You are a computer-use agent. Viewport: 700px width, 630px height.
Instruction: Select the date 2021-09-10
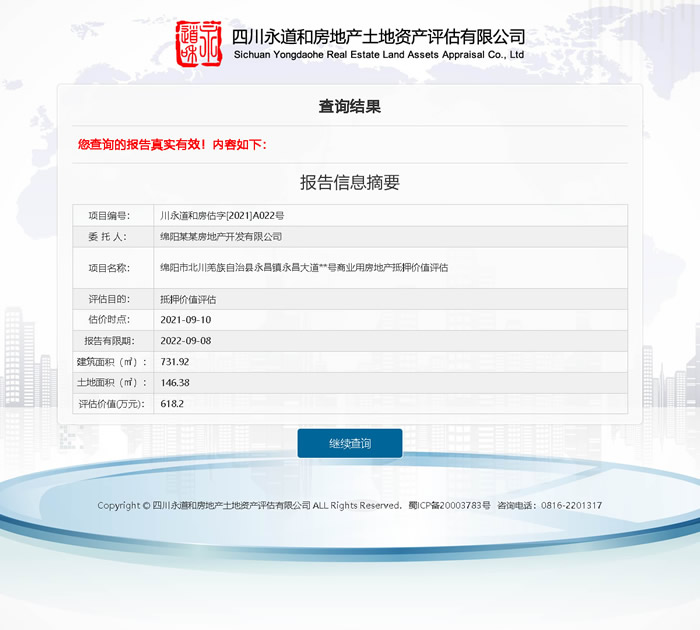coord(186,320)
